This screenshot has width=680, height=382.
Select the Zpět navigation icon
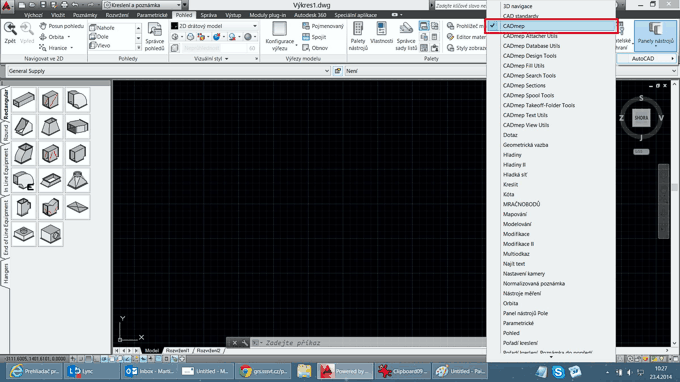[x=10, y=33]
